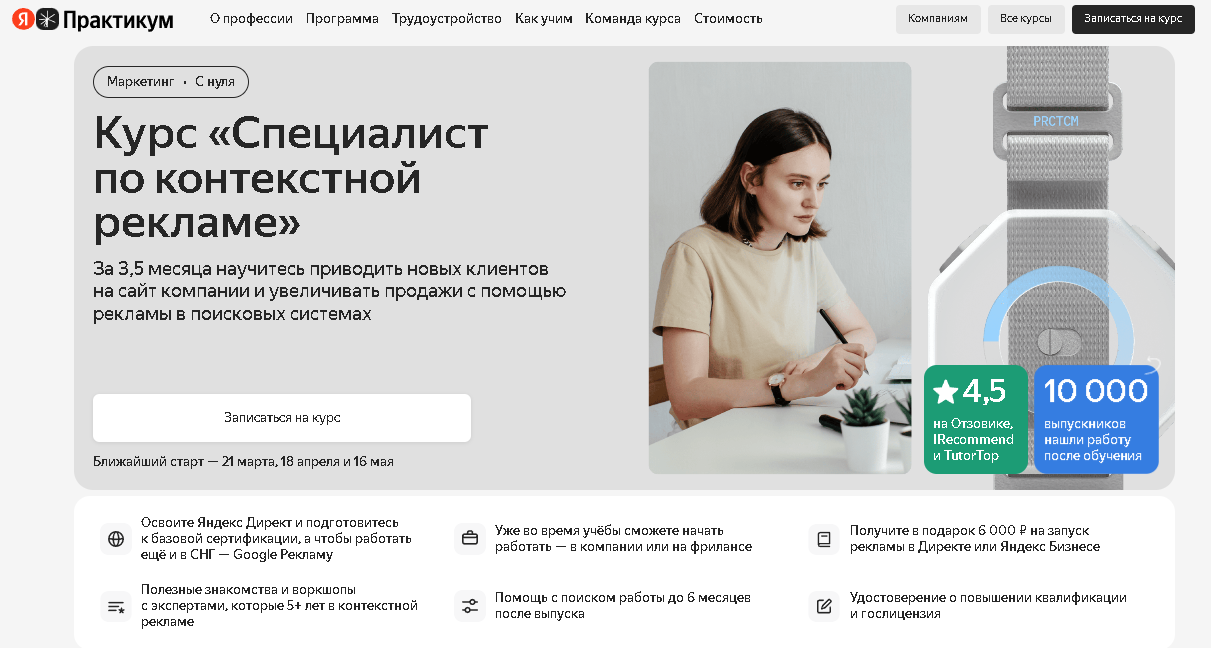The height and width of the screenshot is (648, 1211).
Task: Click the book icon near 6 000 ₽ gift
Action: click(x=824, y=539)
